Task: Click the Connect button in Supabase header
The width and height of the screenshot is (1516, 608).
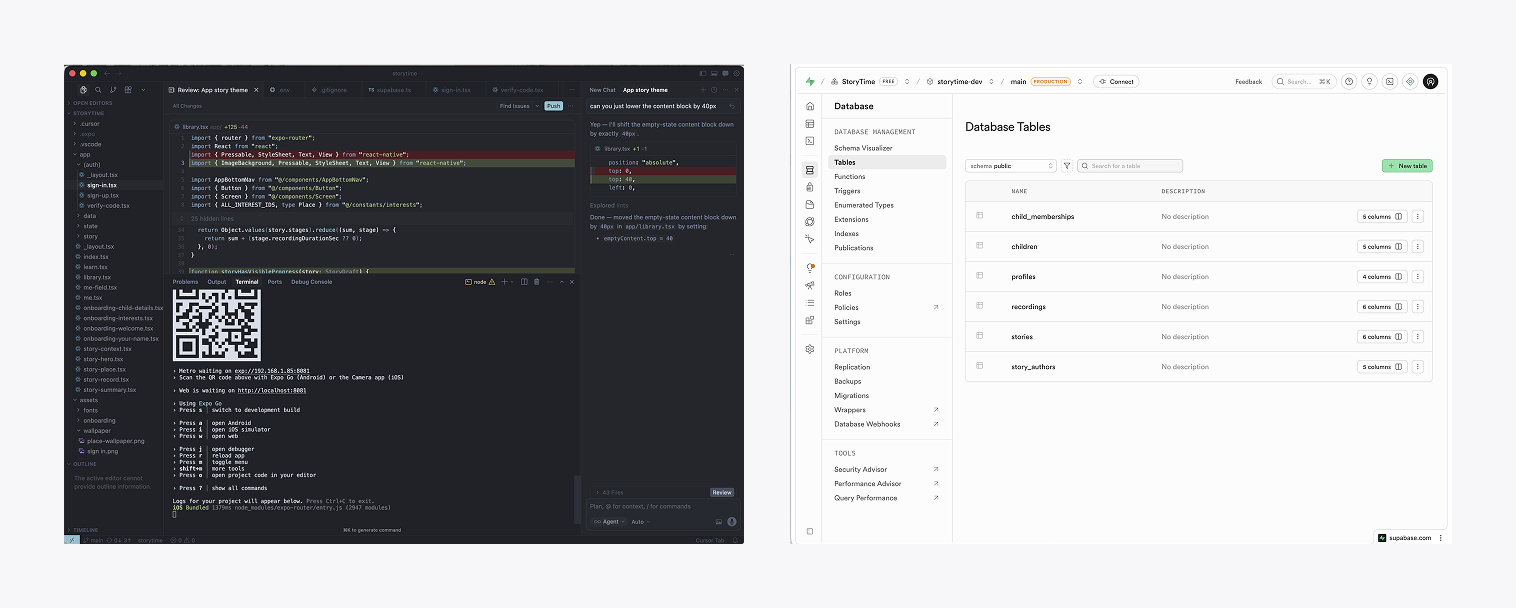Action: [1116, 82]
